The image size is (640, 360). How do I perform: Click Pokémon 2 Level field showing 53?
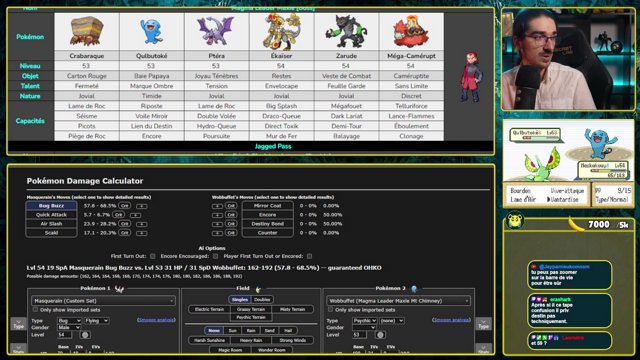359,335
